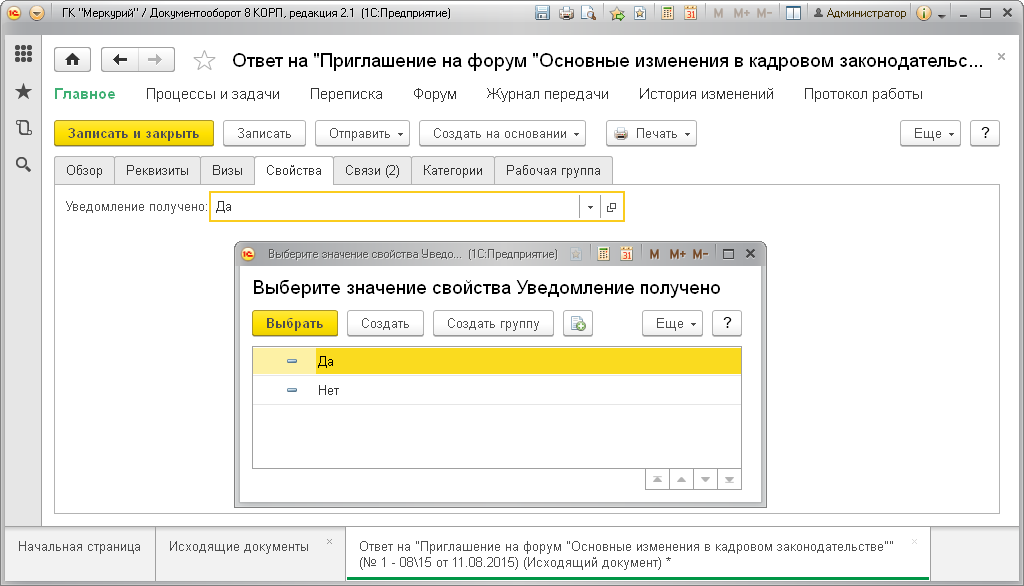1024x586 pixels.
Task: Open Форум section link
Action: coord(434,94)
